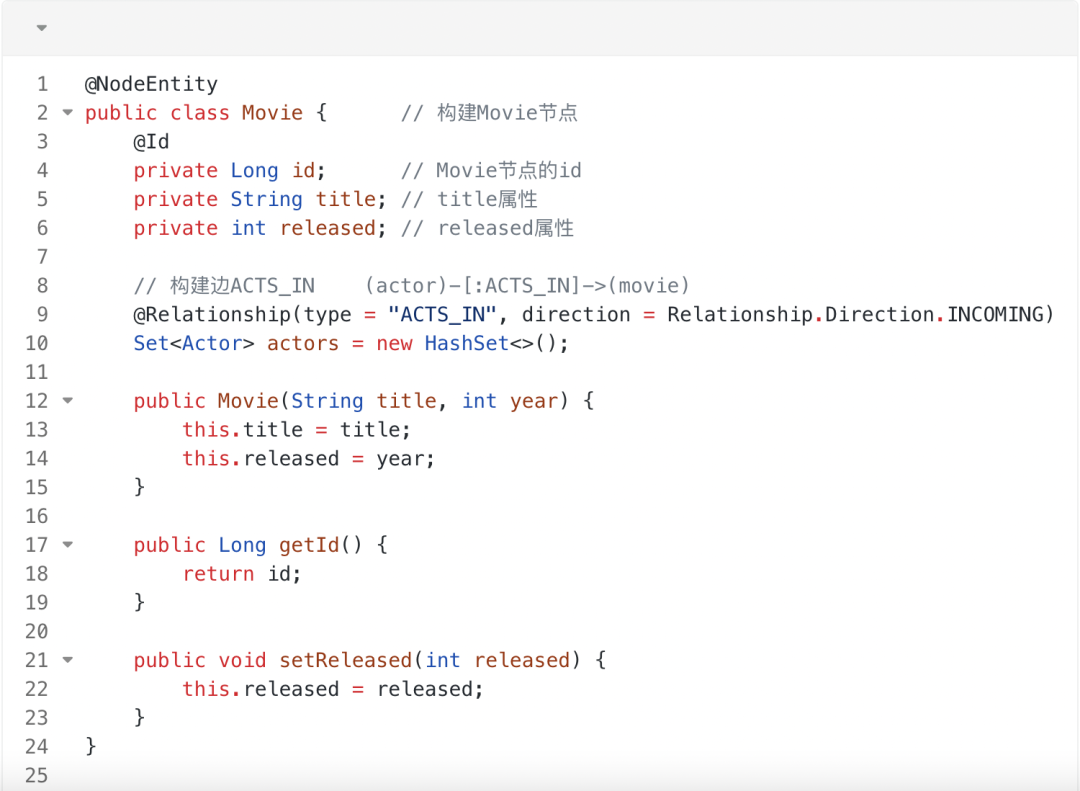Viewport: 1080px width, 791px height.
Task: Click the closing brace on line 24
Action: 90,746
